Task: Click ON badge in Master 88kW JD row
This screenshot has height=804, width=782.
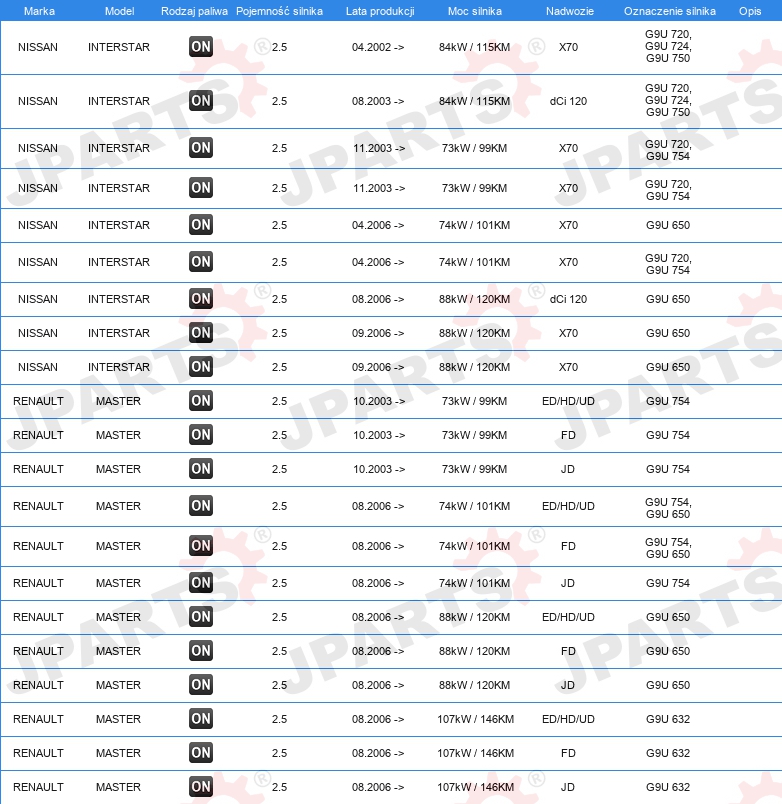Action: tap(200, 685)
